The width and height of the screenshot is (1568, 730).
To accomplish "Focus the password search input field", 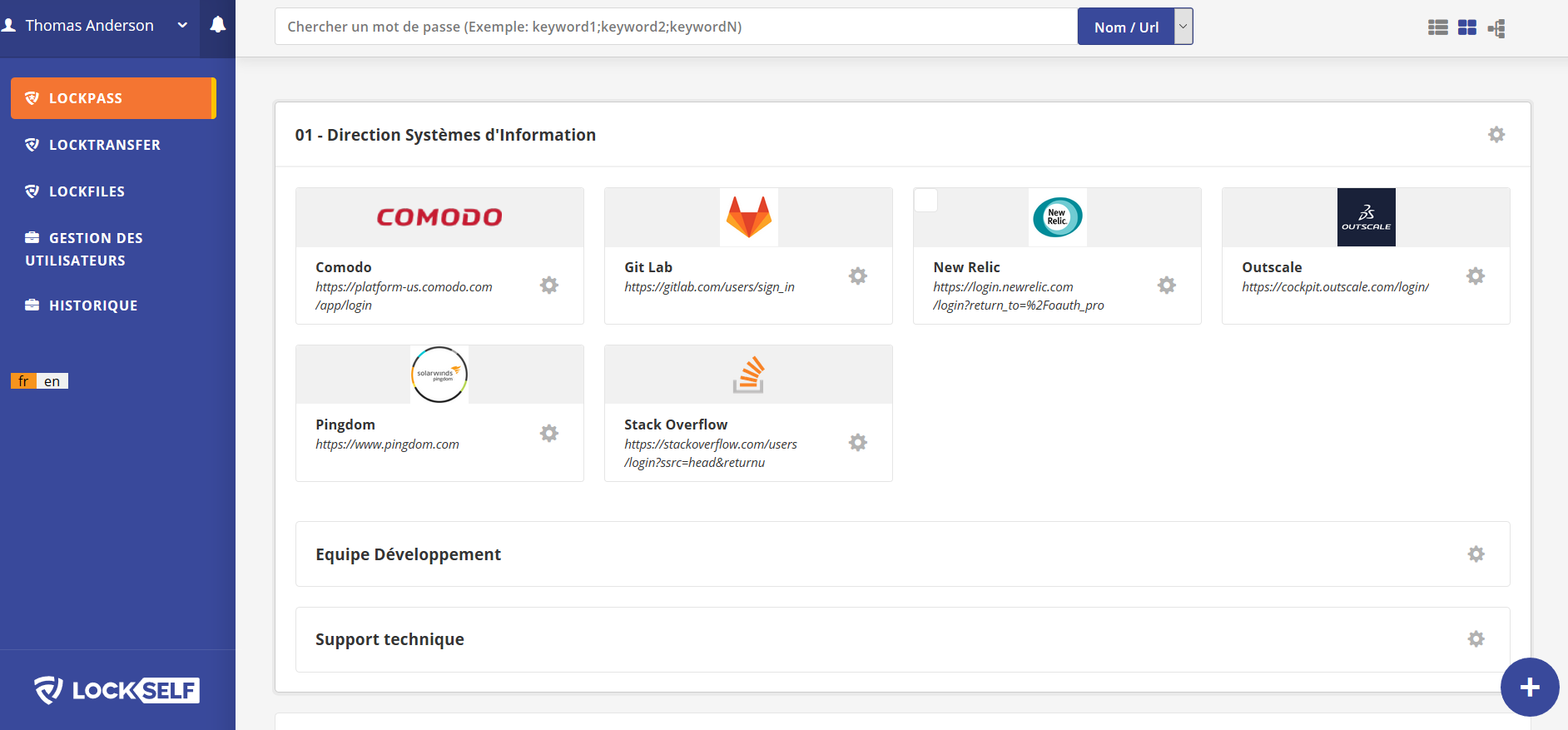I will pos(675,27).
